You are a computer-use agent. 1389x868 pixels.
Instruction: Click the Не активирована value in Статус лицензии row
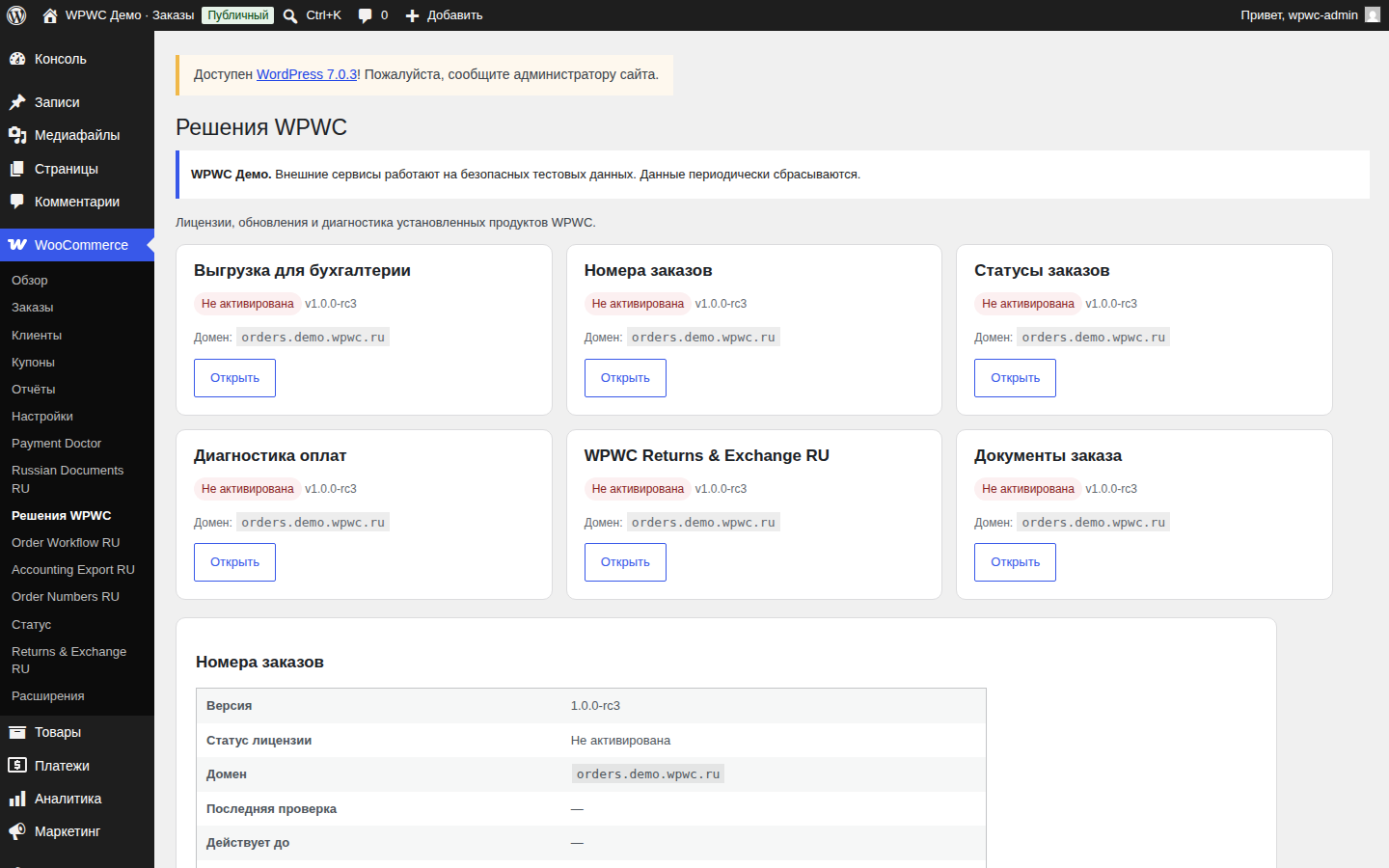[x=620, y=741]
